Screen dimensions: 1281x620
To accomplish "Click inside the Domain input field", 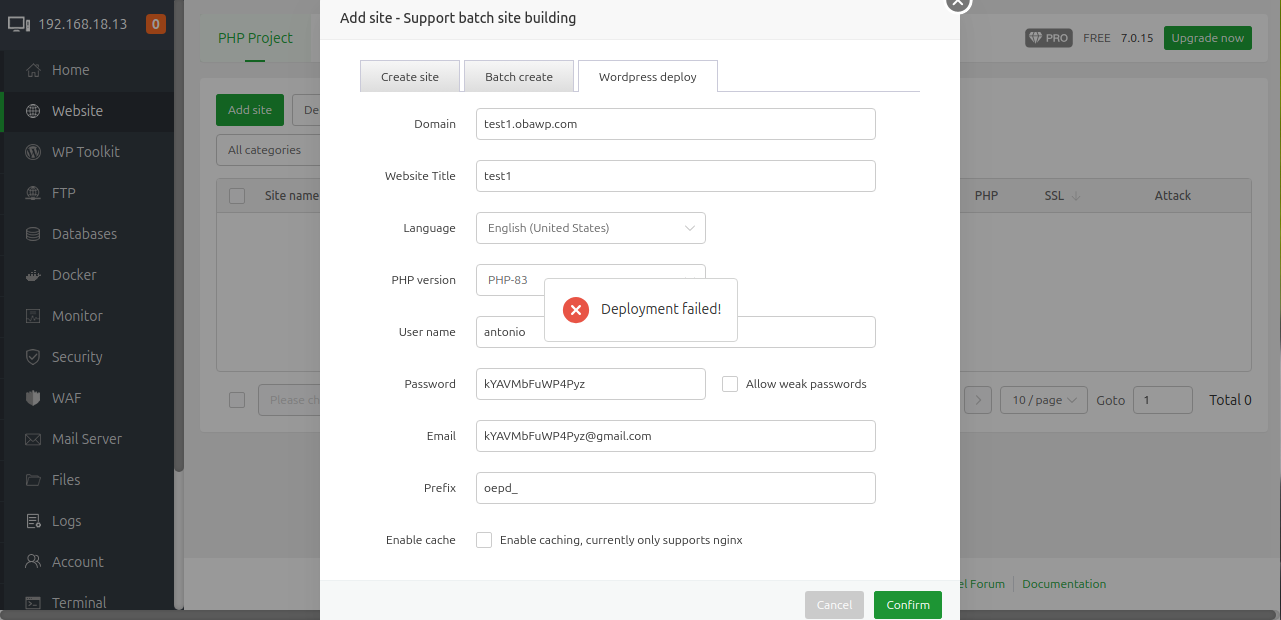I will pos(675,124).
